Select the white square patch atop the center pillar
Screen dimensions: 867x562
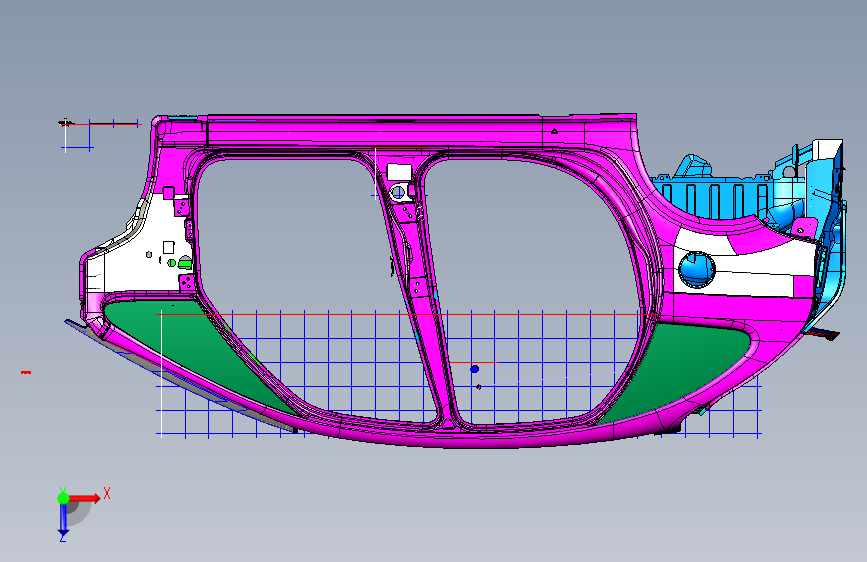(399, 172)
